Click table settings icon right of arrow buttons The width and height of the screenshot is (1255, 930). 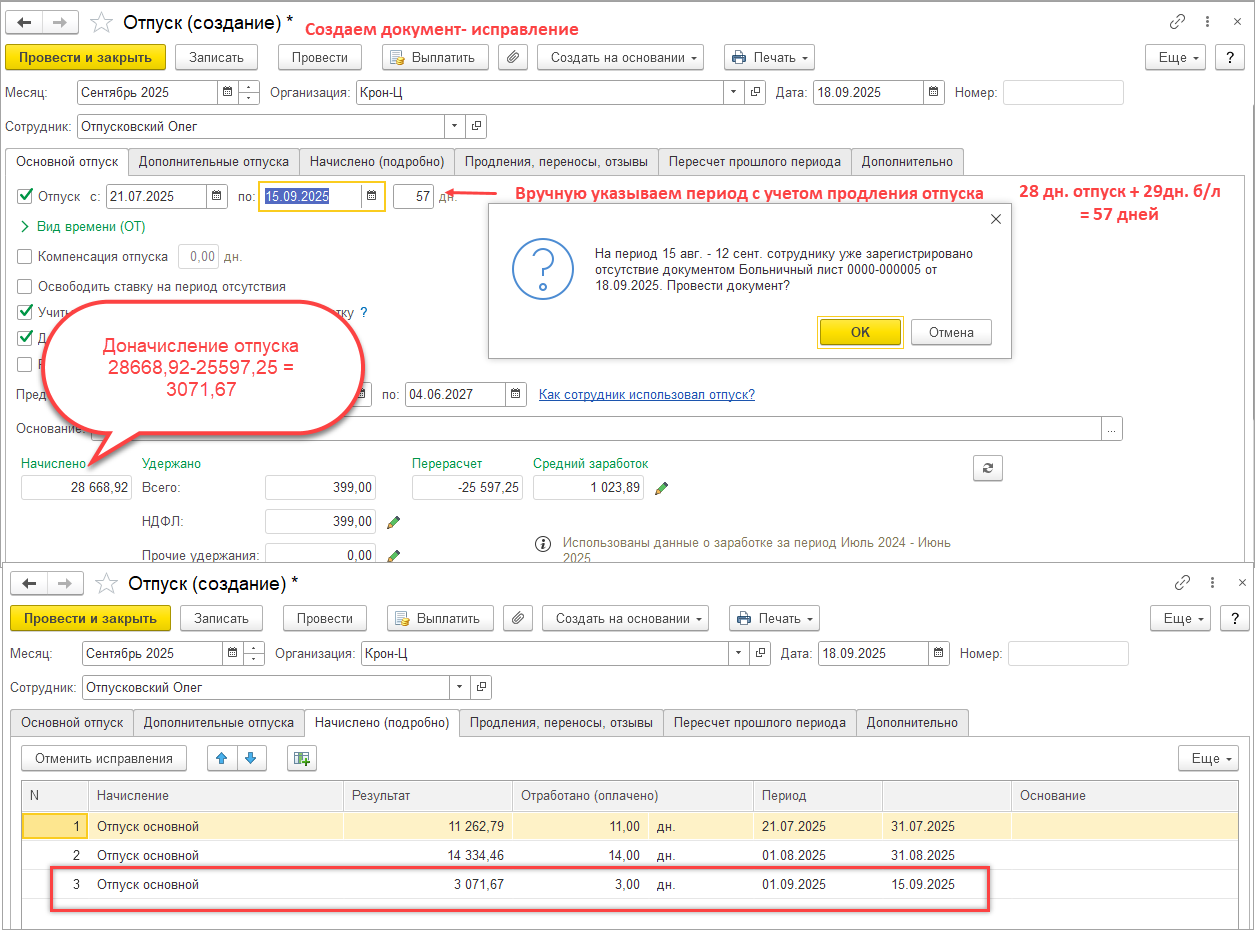tap(301, 759)
